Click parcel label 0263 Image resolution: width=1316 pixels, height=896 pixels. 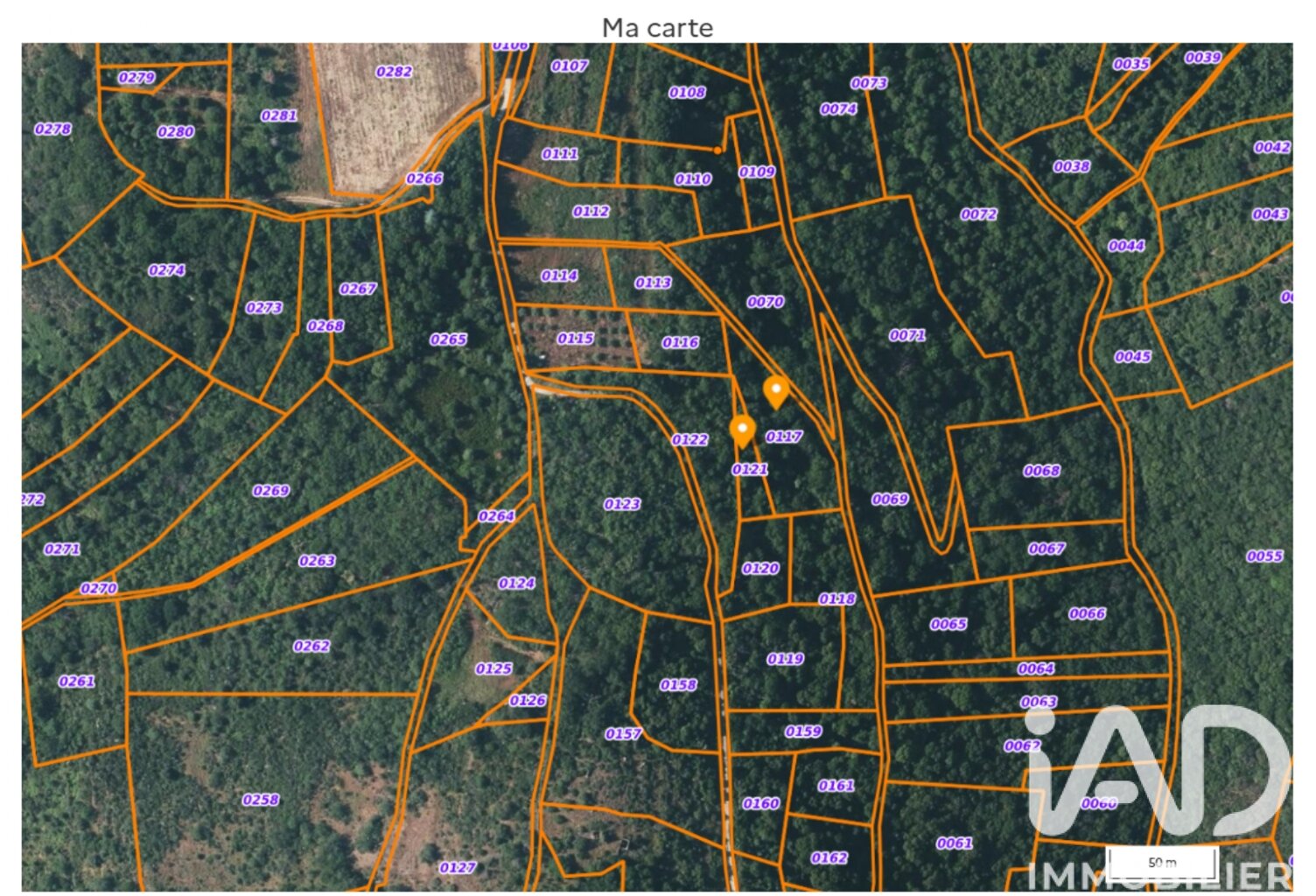point(317,561)
